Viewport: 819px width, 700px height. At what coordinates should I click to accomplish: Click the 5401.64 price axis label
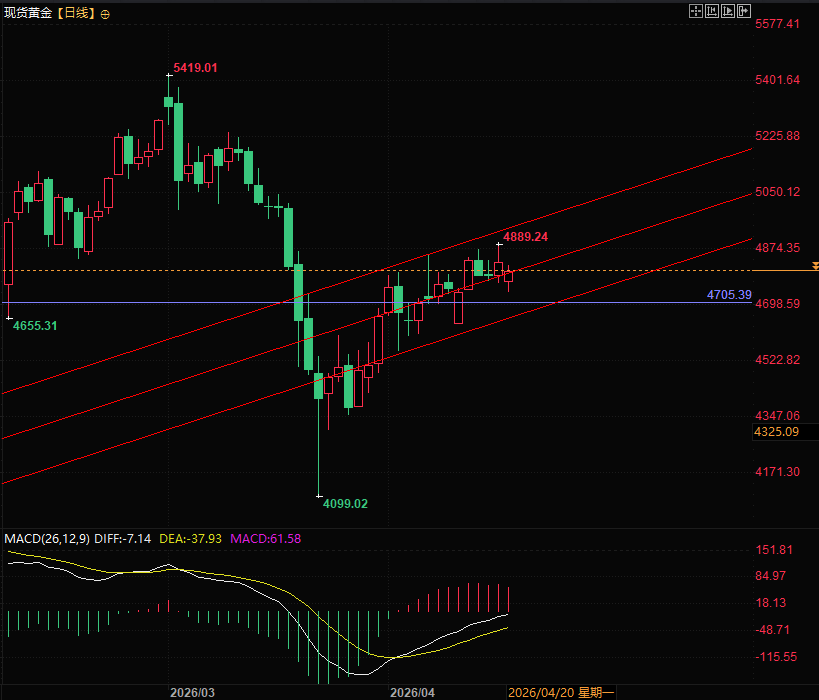(x=777, y=79)
